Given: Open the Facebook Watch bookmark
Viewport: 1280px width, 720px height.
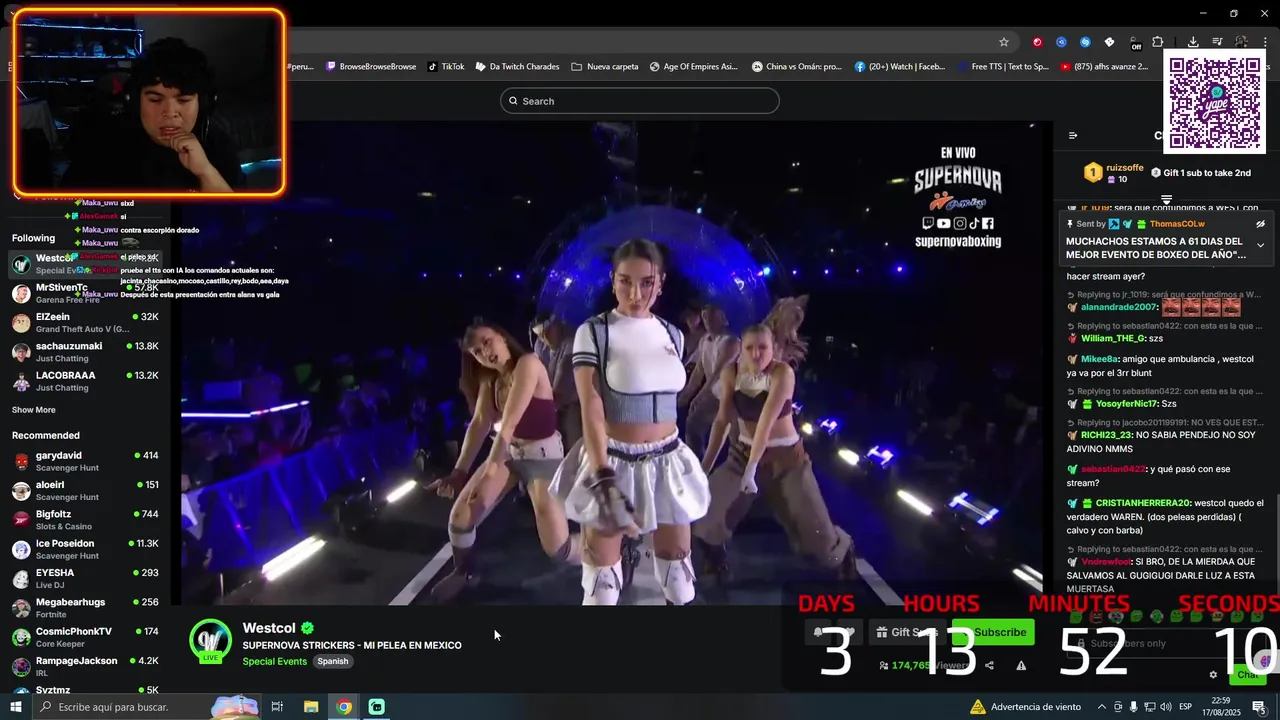Looking at the screenshot, I should [x=900, y=67].
